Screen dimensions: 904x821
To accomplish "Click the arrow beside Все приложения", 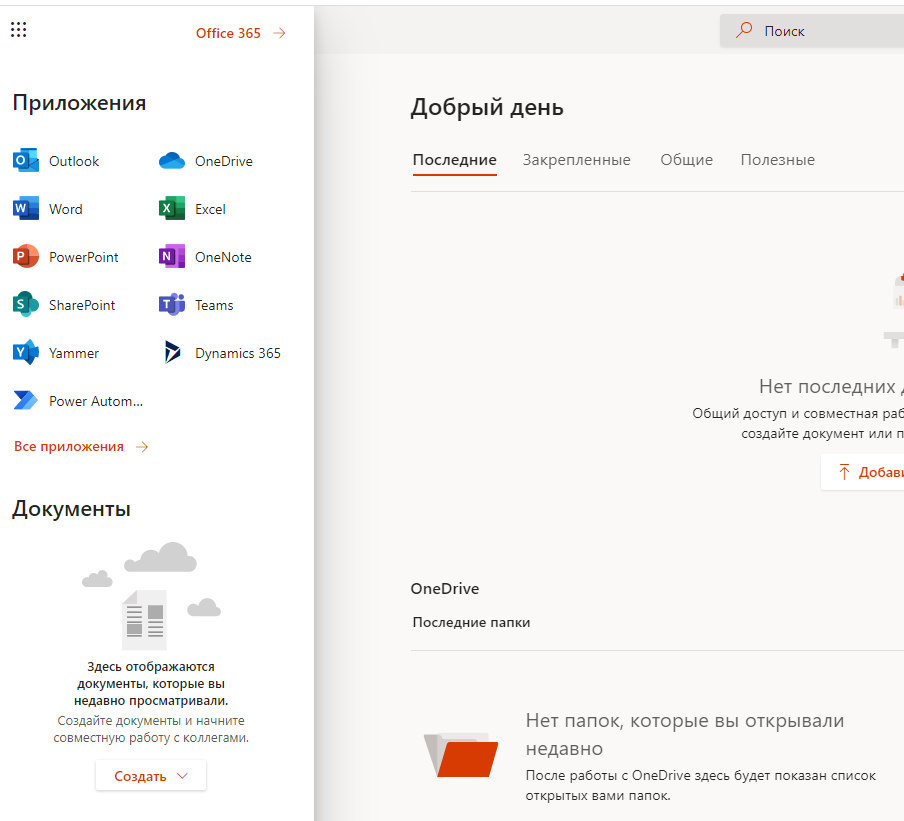I will pos(142,447).
